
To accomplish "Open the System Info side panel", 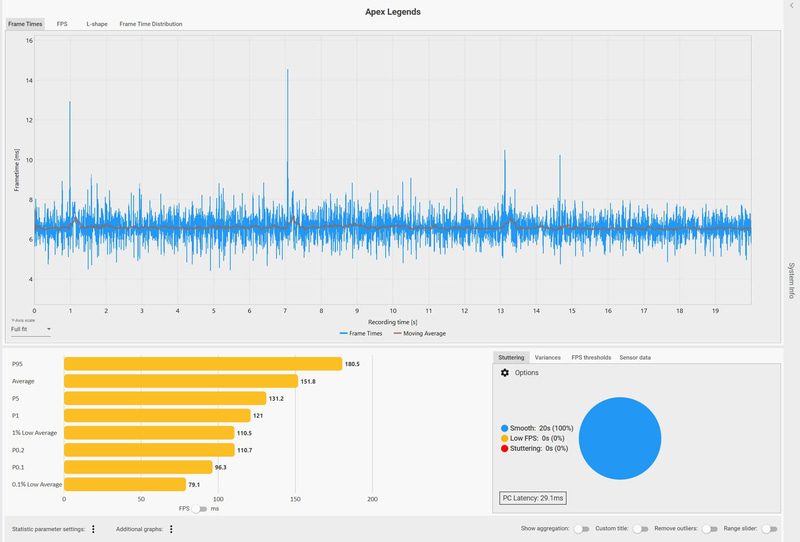I will [791, 281].
